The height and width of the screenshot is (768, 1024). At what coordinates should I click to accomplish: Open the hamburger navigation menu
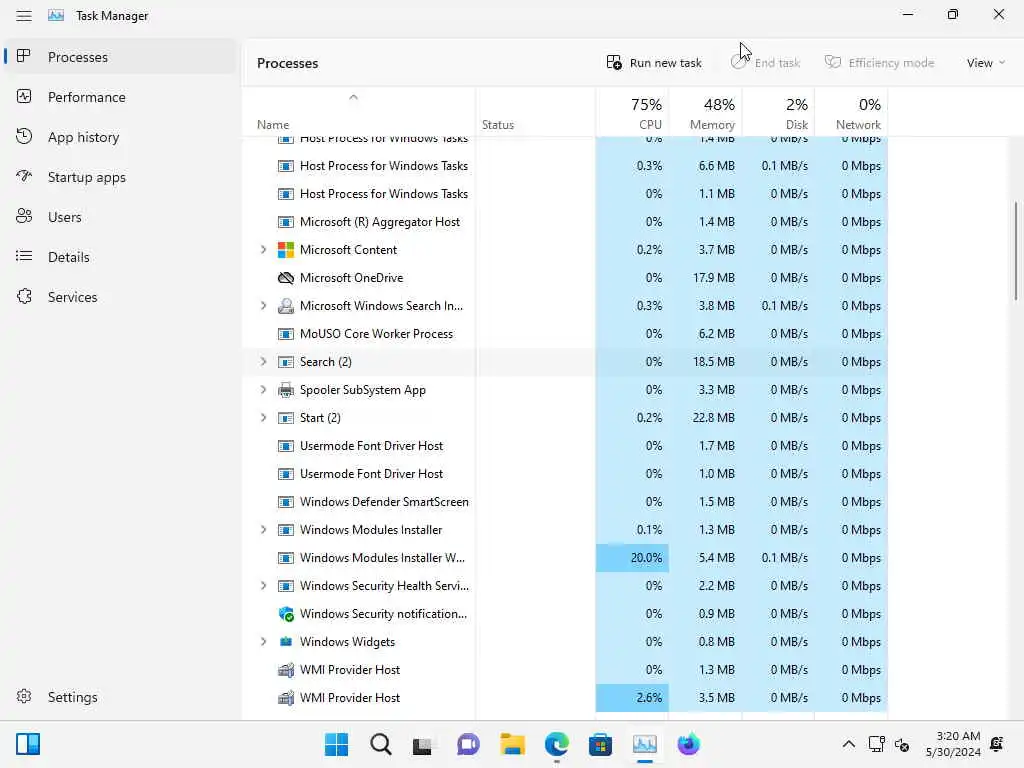click(x=24, y=16)
